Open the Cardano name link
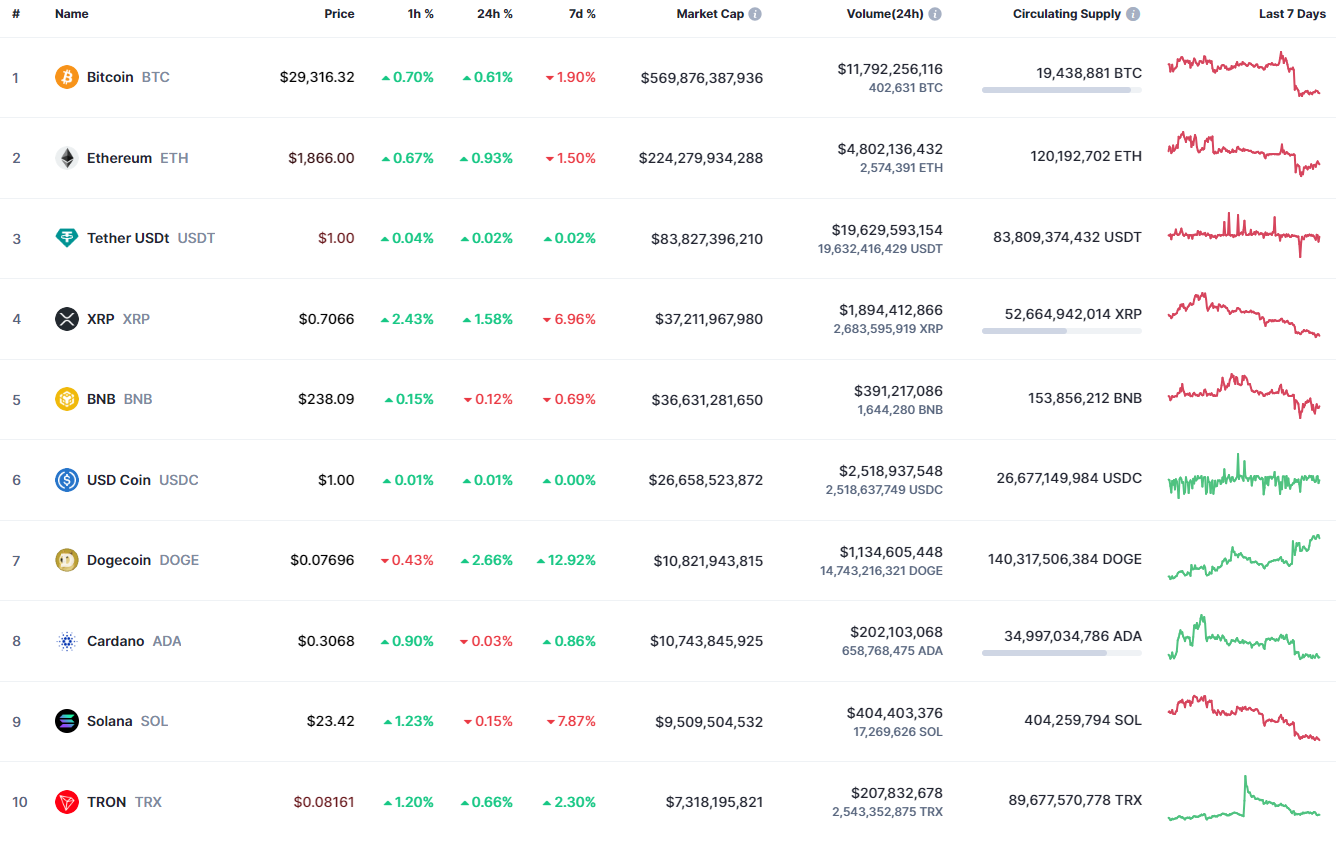Image resolution: width=1337 pixels, height=842 pixels. pos(115,640)
